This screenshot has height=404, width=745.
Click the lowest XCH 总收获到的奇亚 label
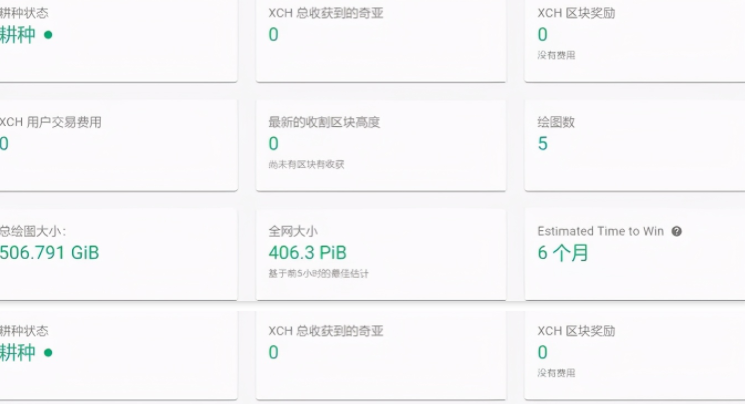326,330
